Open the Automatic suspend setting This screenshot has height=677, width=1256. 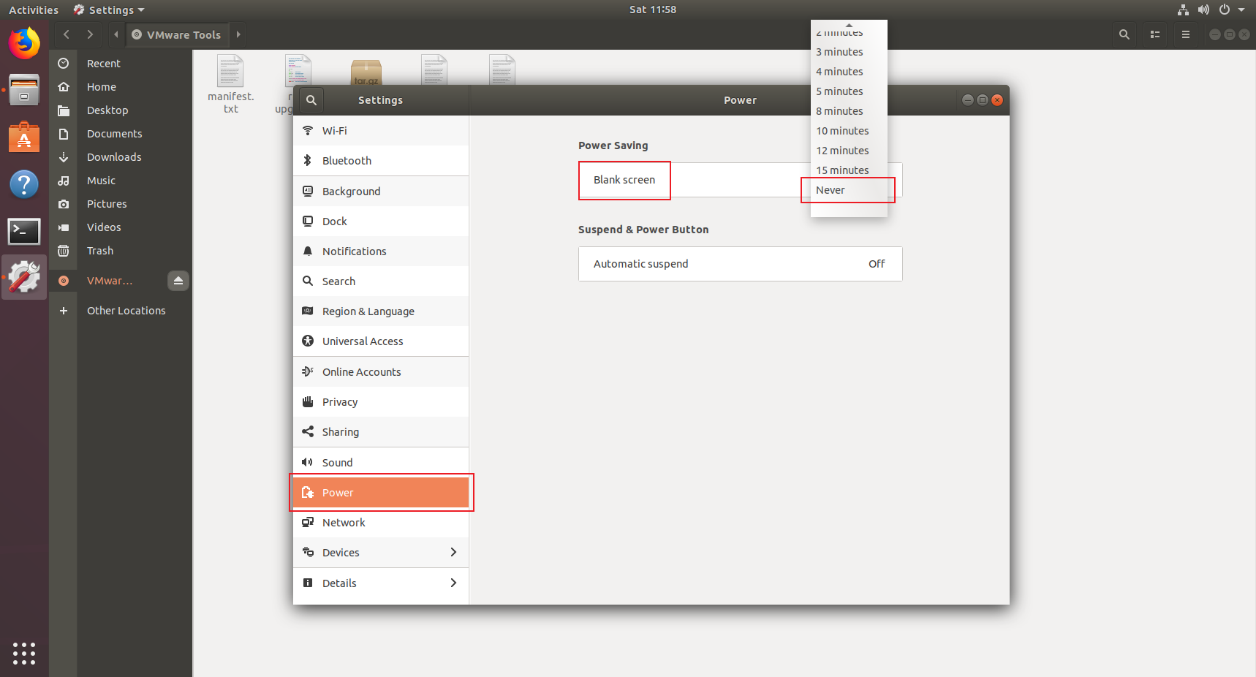tap(740, 264)
